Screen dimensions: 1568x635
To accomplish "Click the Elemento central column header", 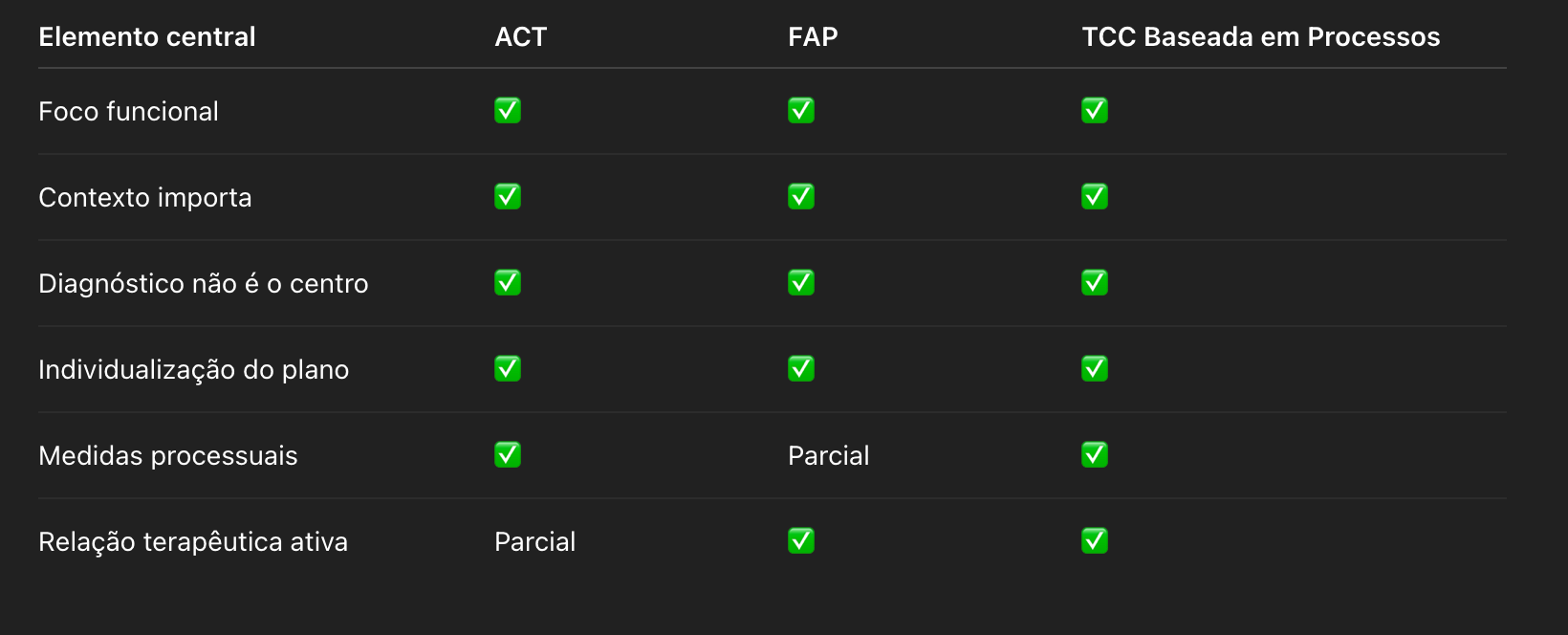I will [147, 37].
